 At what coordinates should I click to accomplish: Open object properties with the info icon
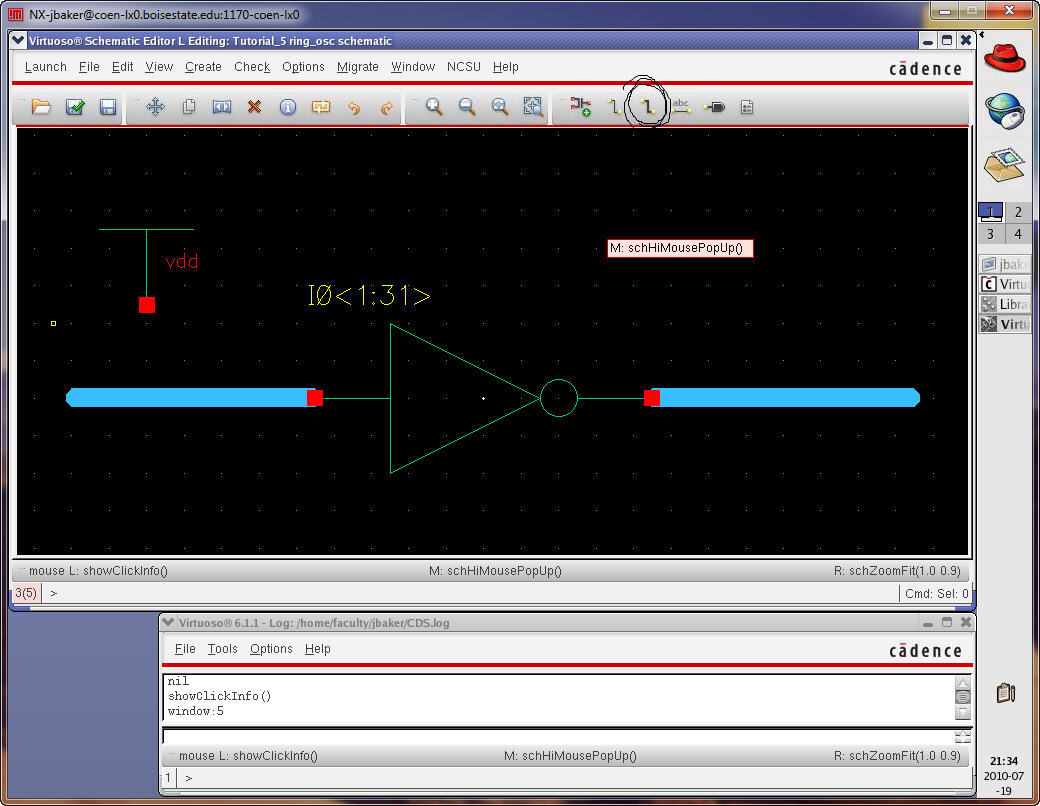[x=287, y=107]
